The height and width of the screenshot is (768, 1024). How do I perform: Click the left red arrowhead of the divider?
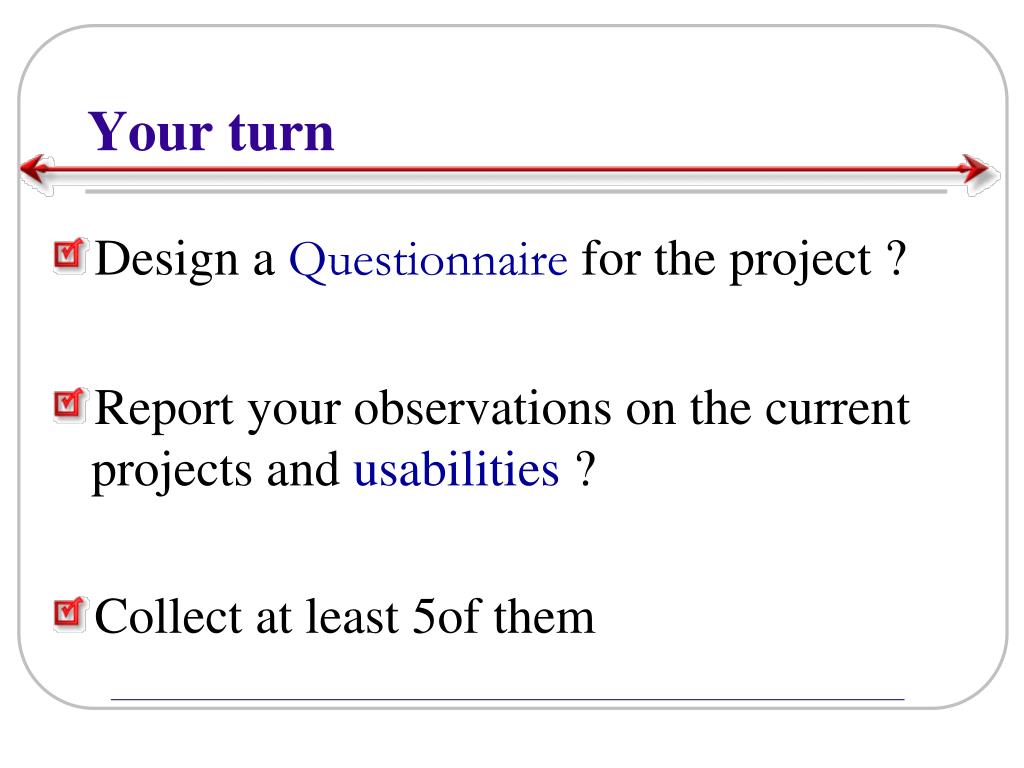click(35, 169)
